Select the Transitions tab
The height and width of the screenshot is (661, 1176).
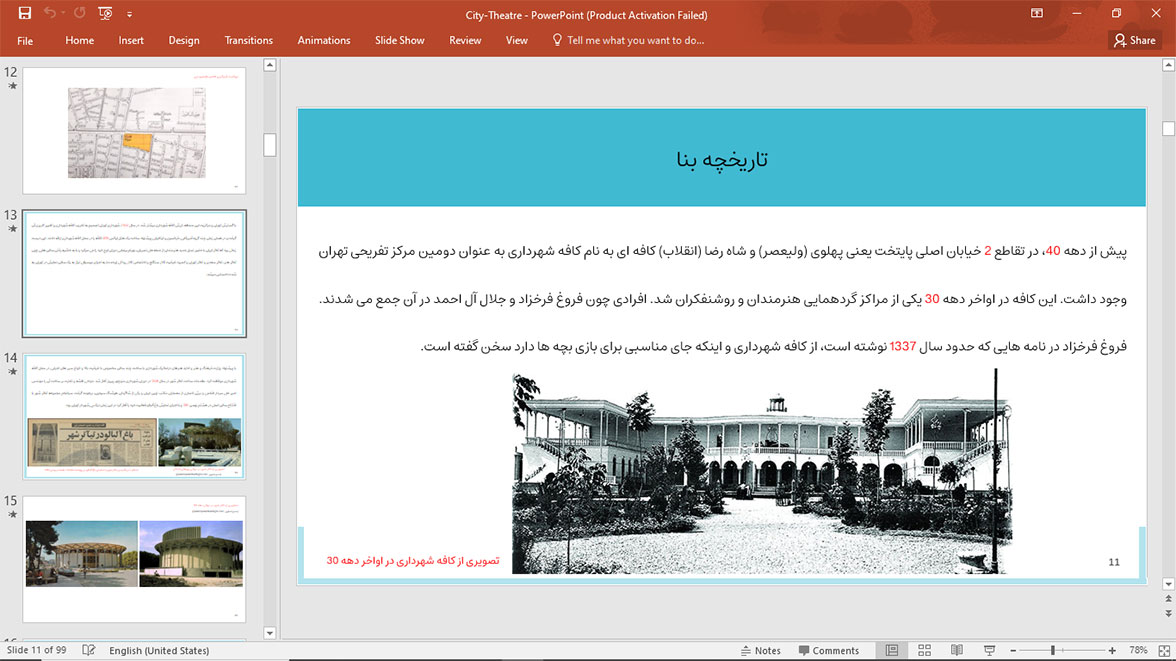tap(248, 41)
